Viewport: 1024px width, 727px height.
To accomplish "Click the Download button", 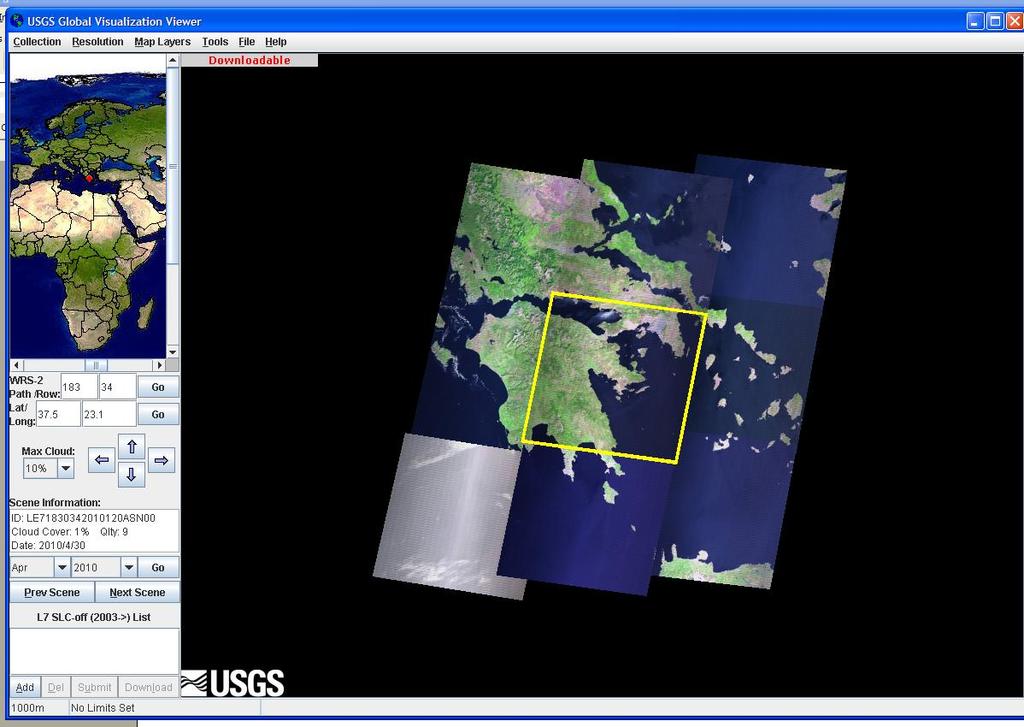I will [x=148, y=687].
